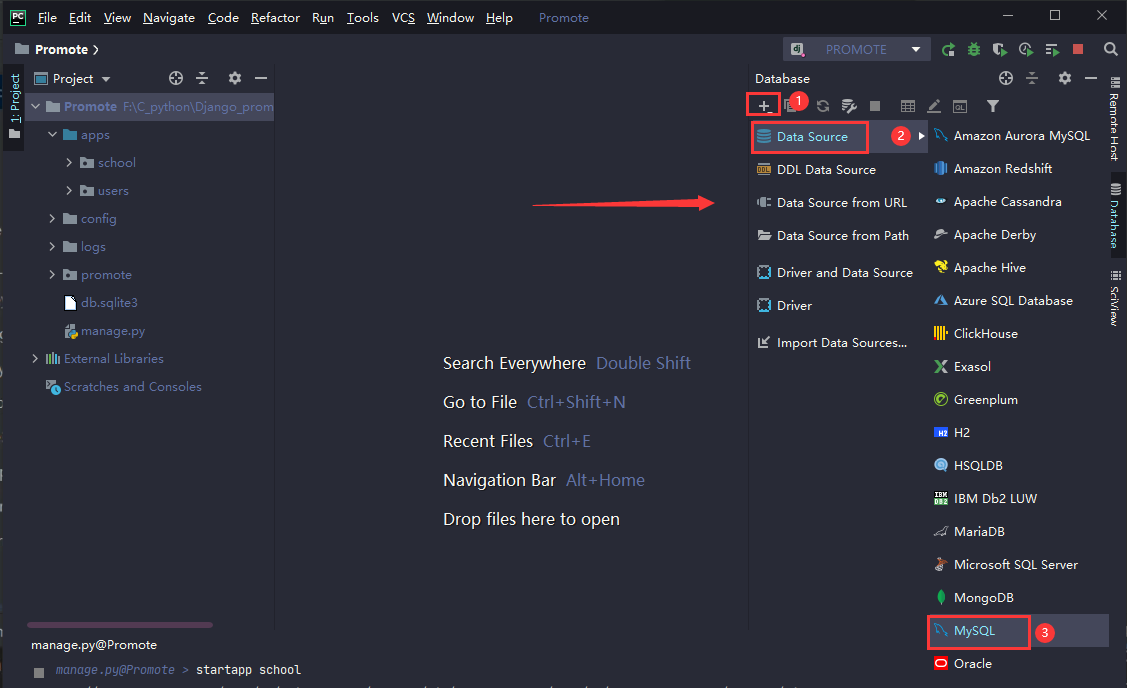This screenshot has width=1127, height=688.
Task: Hide the Database panel with minus icon
Action: (1091, 78)
